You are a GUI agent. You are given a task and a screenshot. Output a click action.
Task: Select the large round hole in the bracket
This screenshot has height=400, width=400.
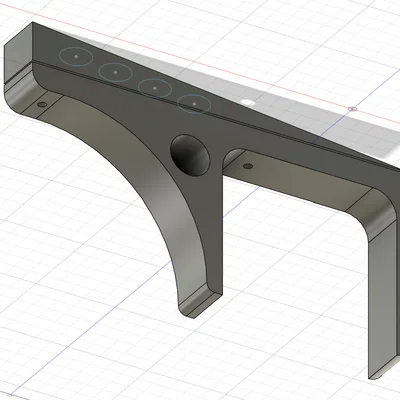click(x=190, y=156)
